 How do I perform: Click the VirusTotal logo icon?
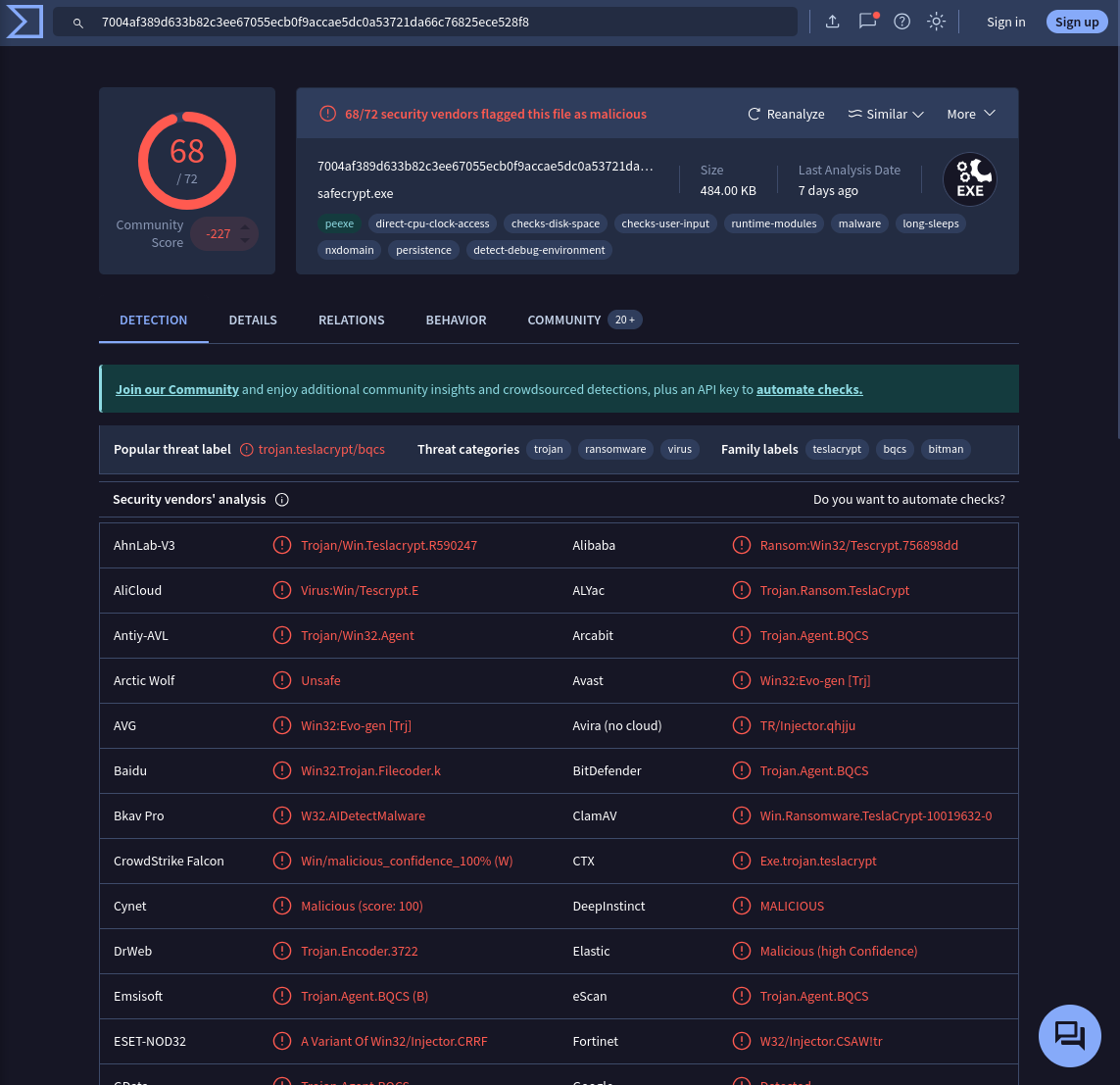24,22
